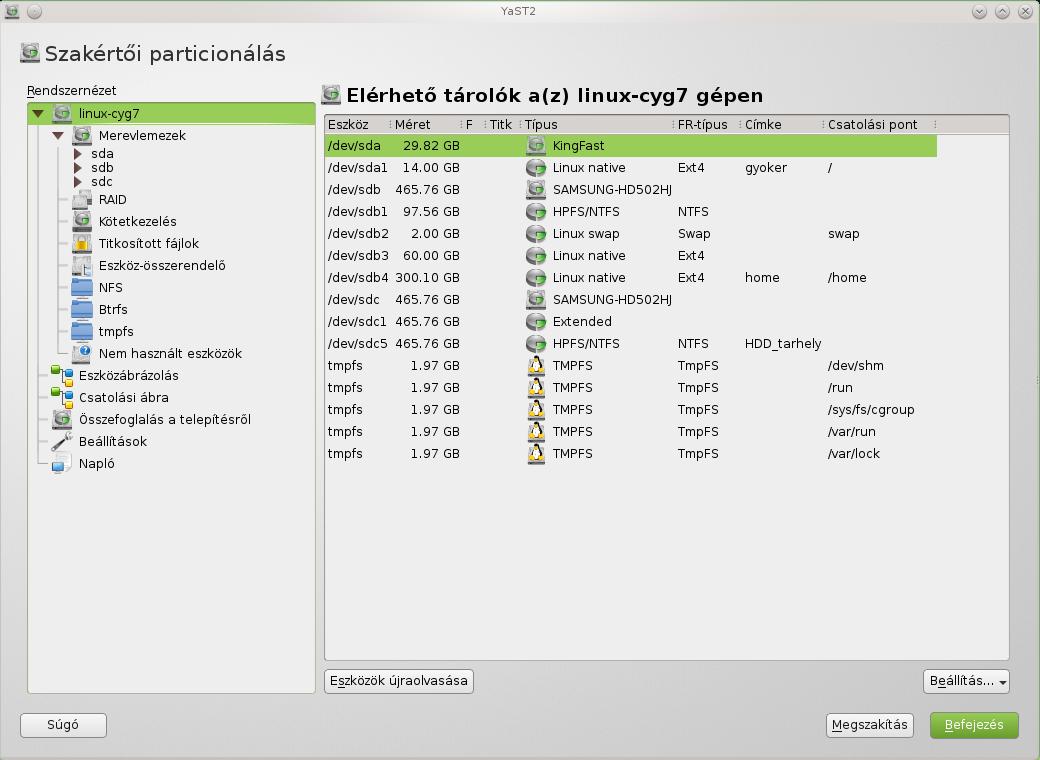This screenshot has height=760, width=1040.
Task: Collapse the Merevlemezek tree branch
Action: click(58, 135)
